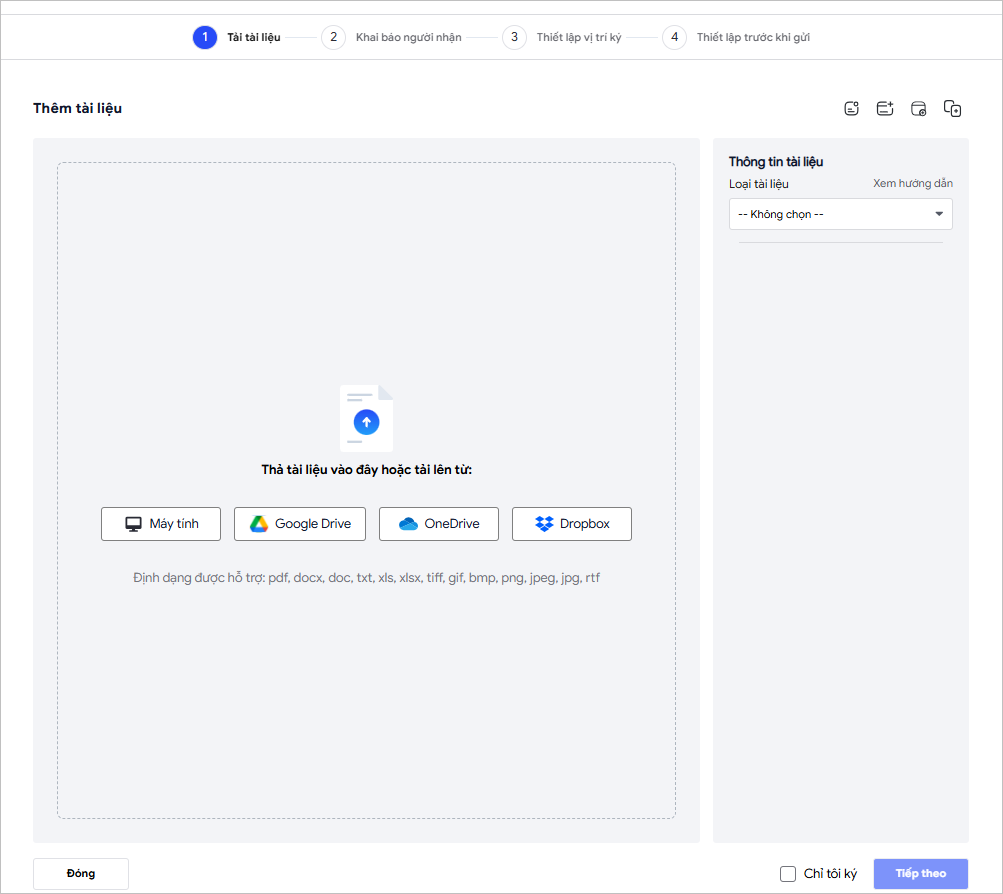Click the duplicate pages plus icon
Viewport: 1003px width, 894px height.
tap(952, 109)
